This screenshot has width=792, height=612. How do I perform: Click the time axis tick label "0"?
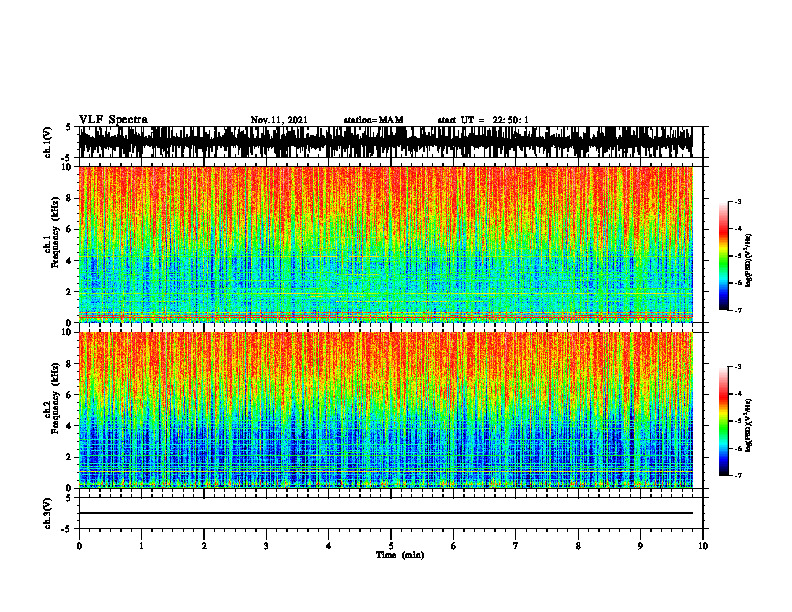tap(79, 546)
